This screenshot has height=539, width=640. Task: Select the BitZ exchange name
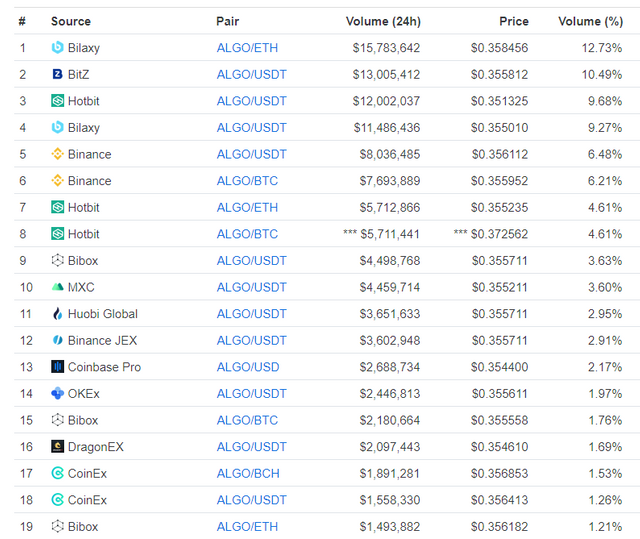(78, 74)
